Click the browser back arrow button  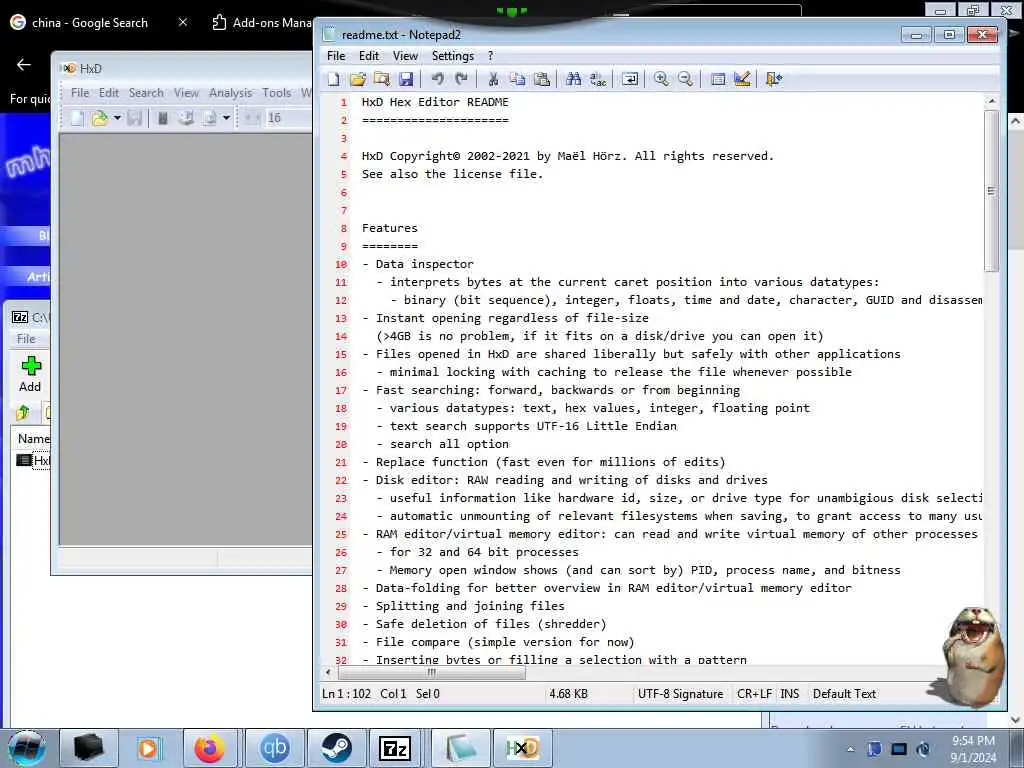(x=24, y=64)
